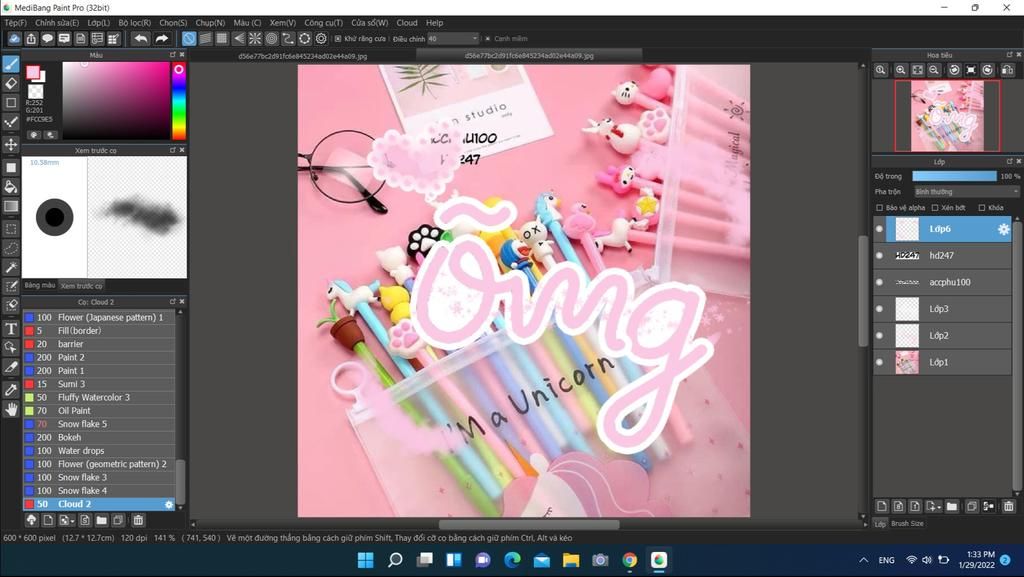The height and width of the screenshot is (577, 1024).
Task: Enable the Khóa checkbox
Action: [x=982, y=208]
